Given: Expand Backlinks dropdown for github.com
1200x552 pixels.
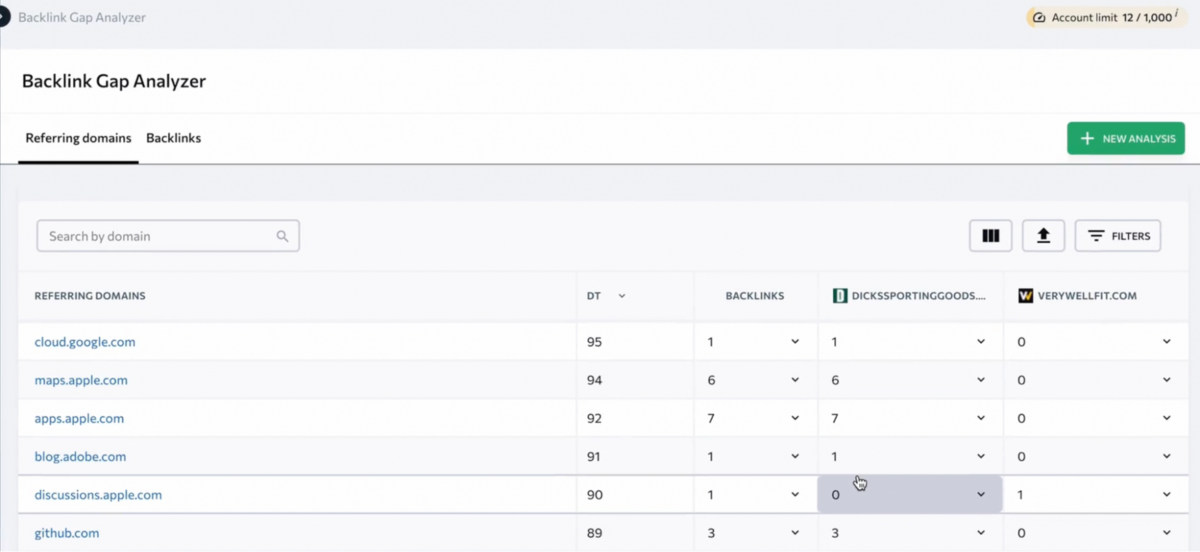Looking at the screenshot, I should [795, 533].
